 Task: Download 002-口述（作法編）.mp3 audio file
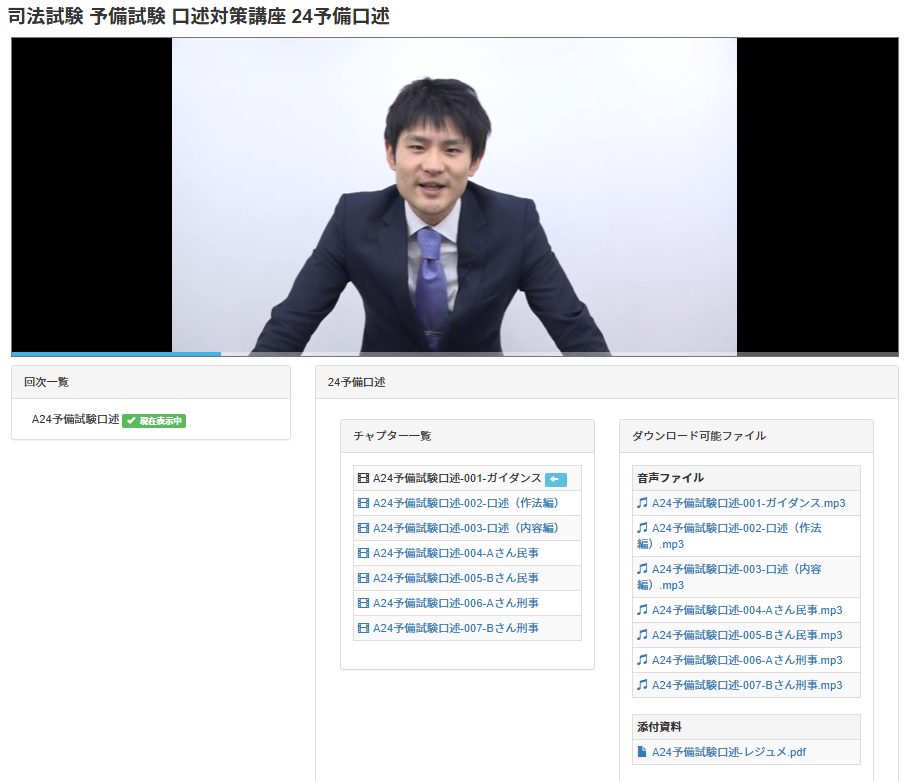[x=735, y=535]
